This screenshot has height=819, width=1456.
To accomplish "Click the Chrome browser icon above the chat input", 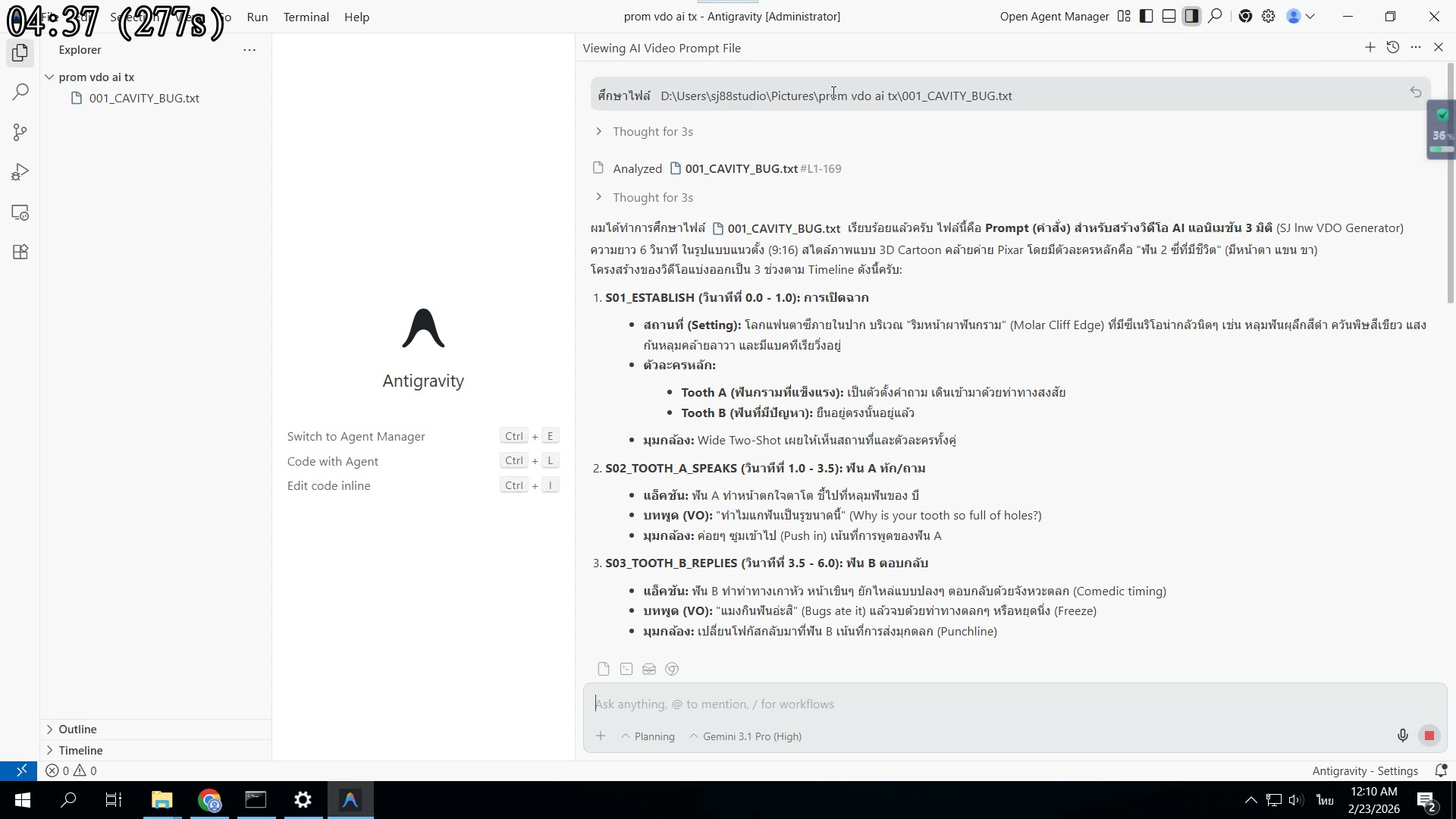I will pos(673,669).
